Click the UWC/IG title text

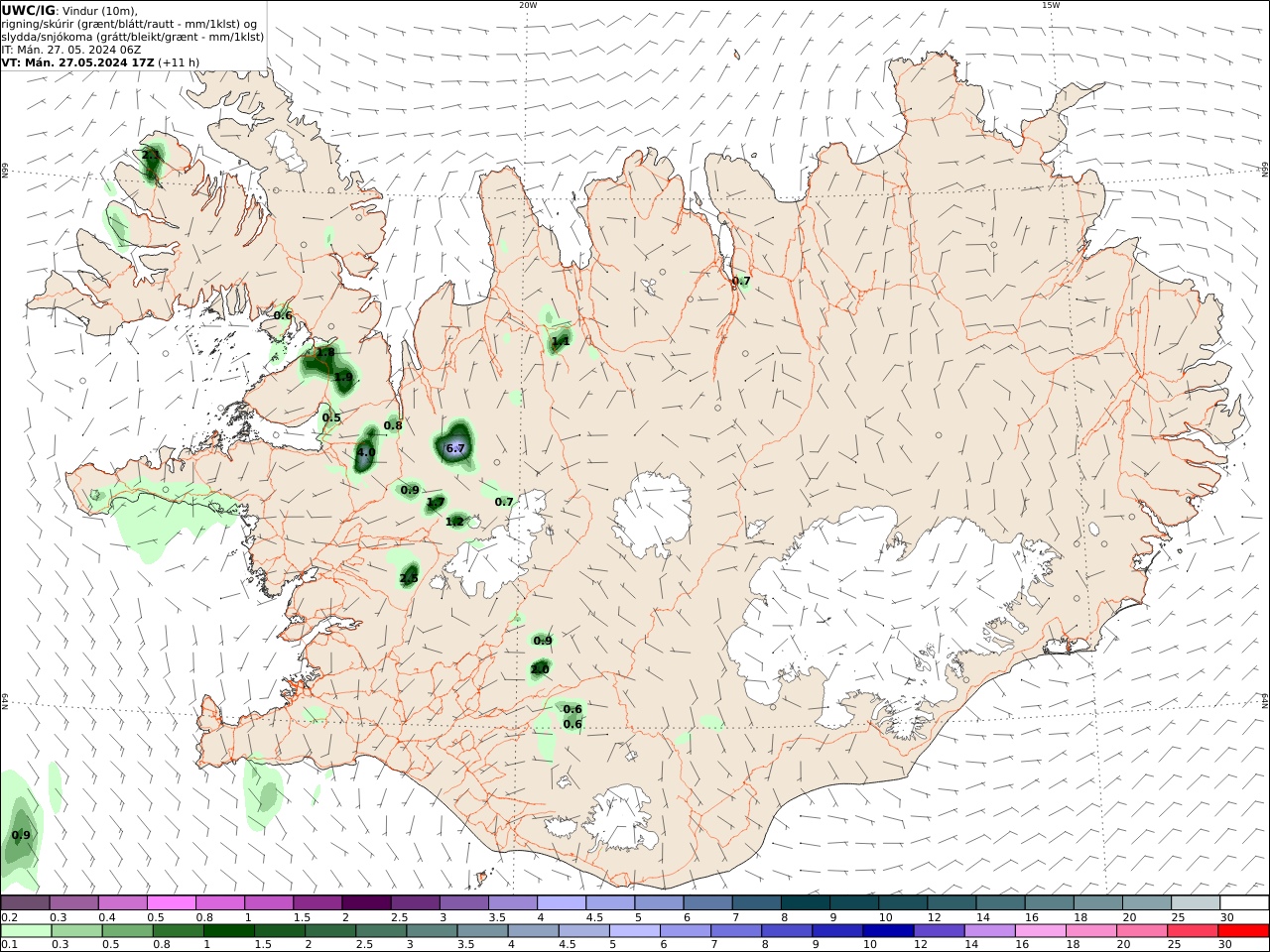[29, 10]
